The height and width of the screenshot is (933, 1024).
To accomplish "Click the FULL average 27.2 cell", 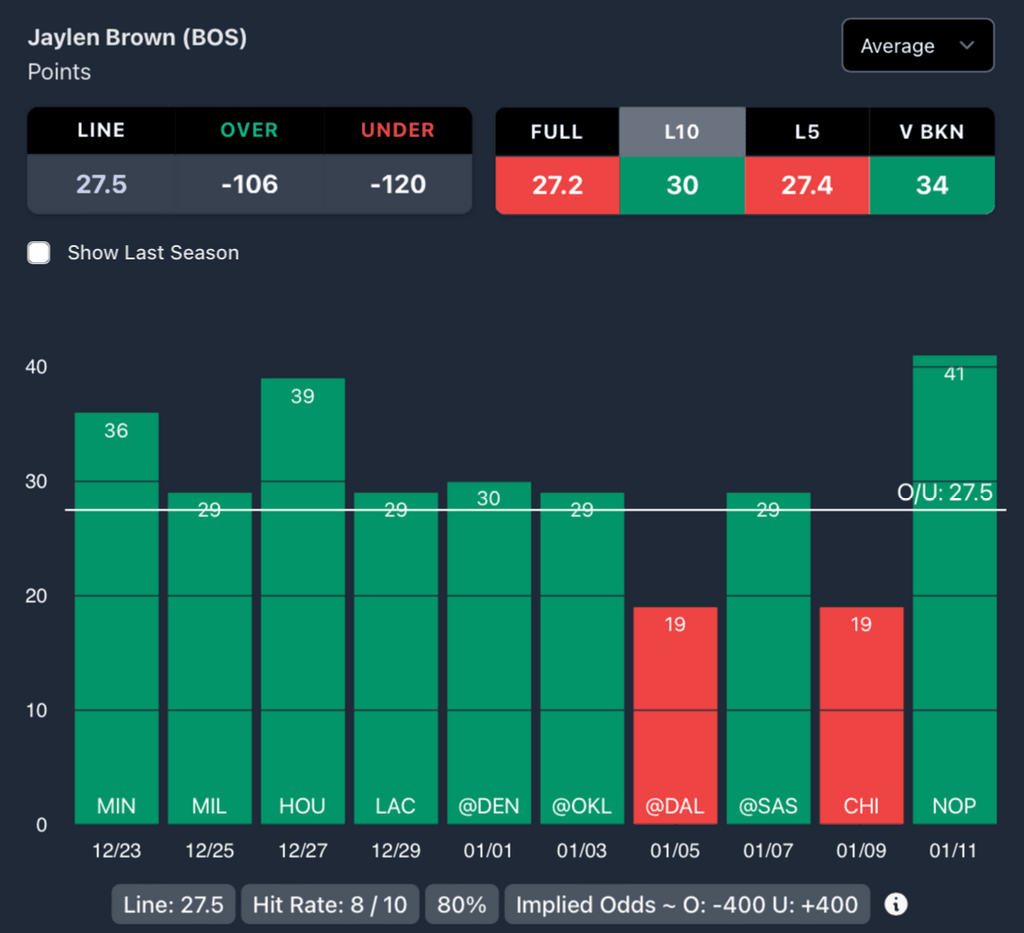I will 557,185.
